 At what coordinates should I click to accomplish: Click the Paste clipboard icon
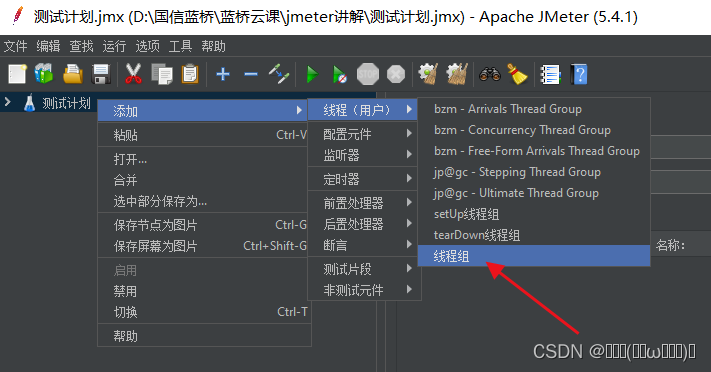[190, 74]
